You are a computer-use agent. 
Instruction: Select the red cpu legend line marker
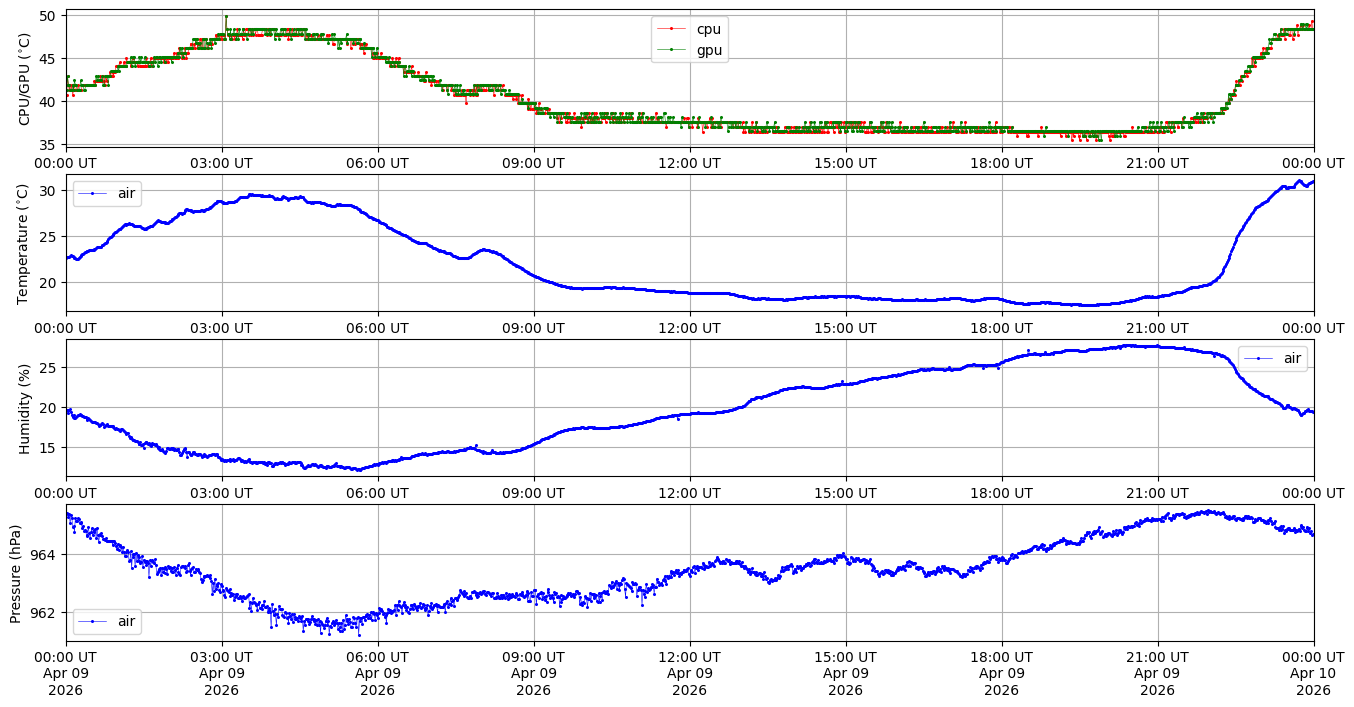click(x=671, y=29)
